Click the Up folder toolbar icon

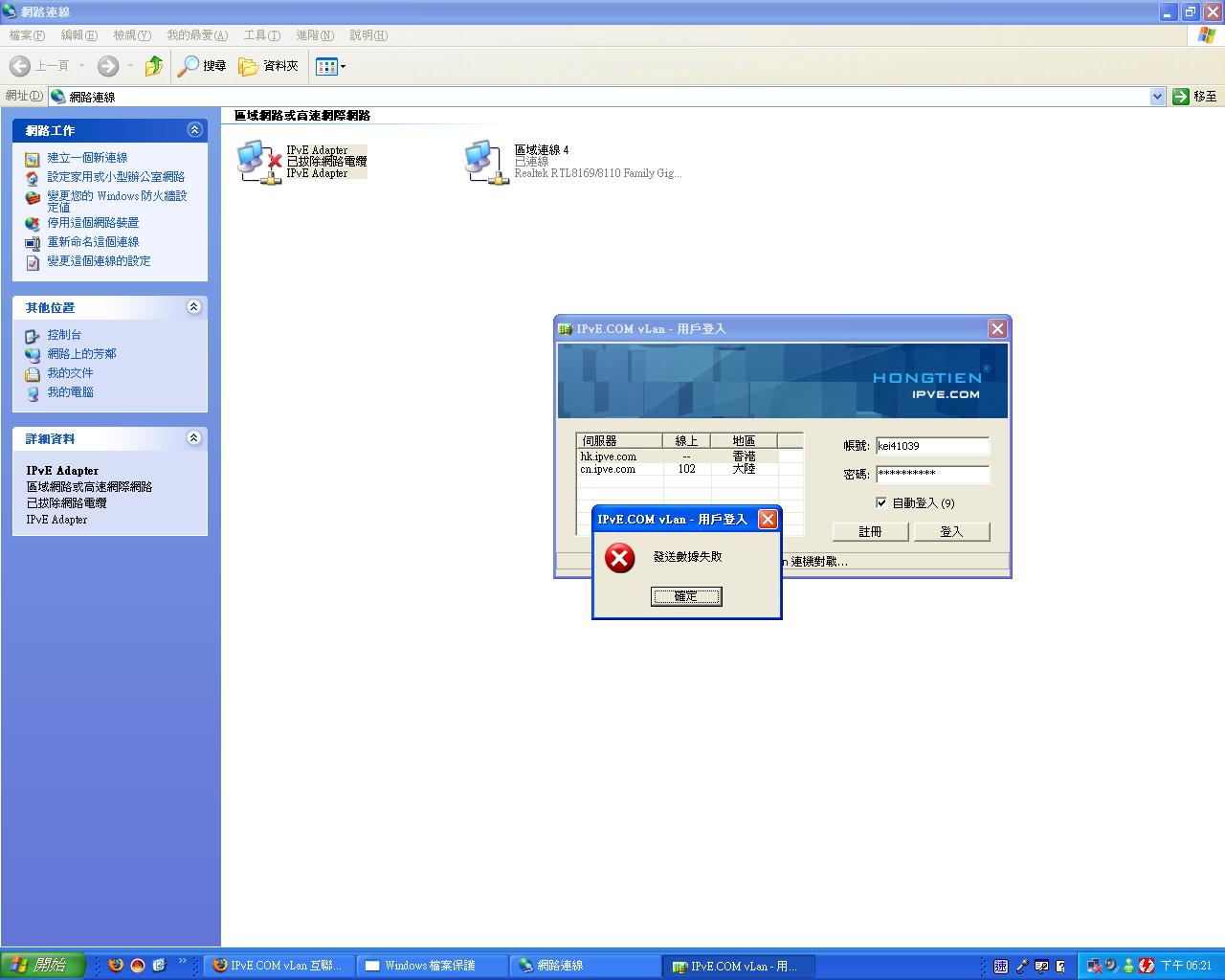pos(153,66)
